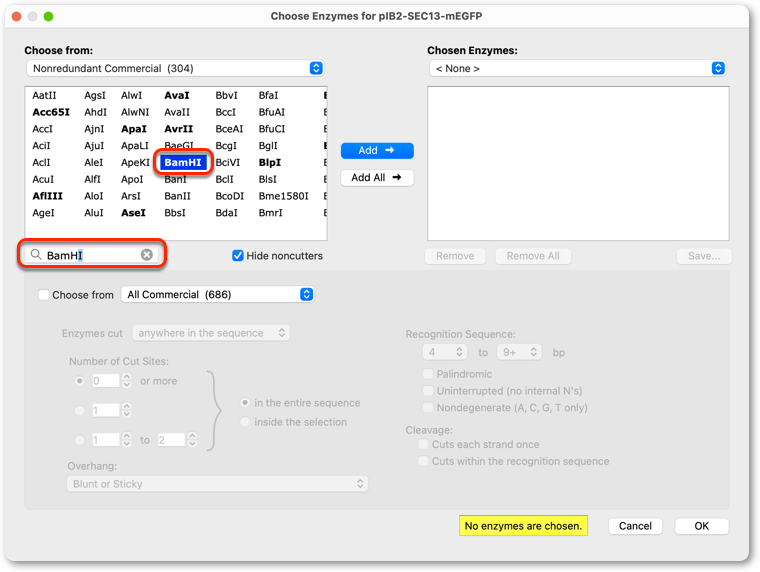Enable the Choose from filter checkbox
This screenshot has width=760, height=572.
pyautogui.click(x=44, y=295)
